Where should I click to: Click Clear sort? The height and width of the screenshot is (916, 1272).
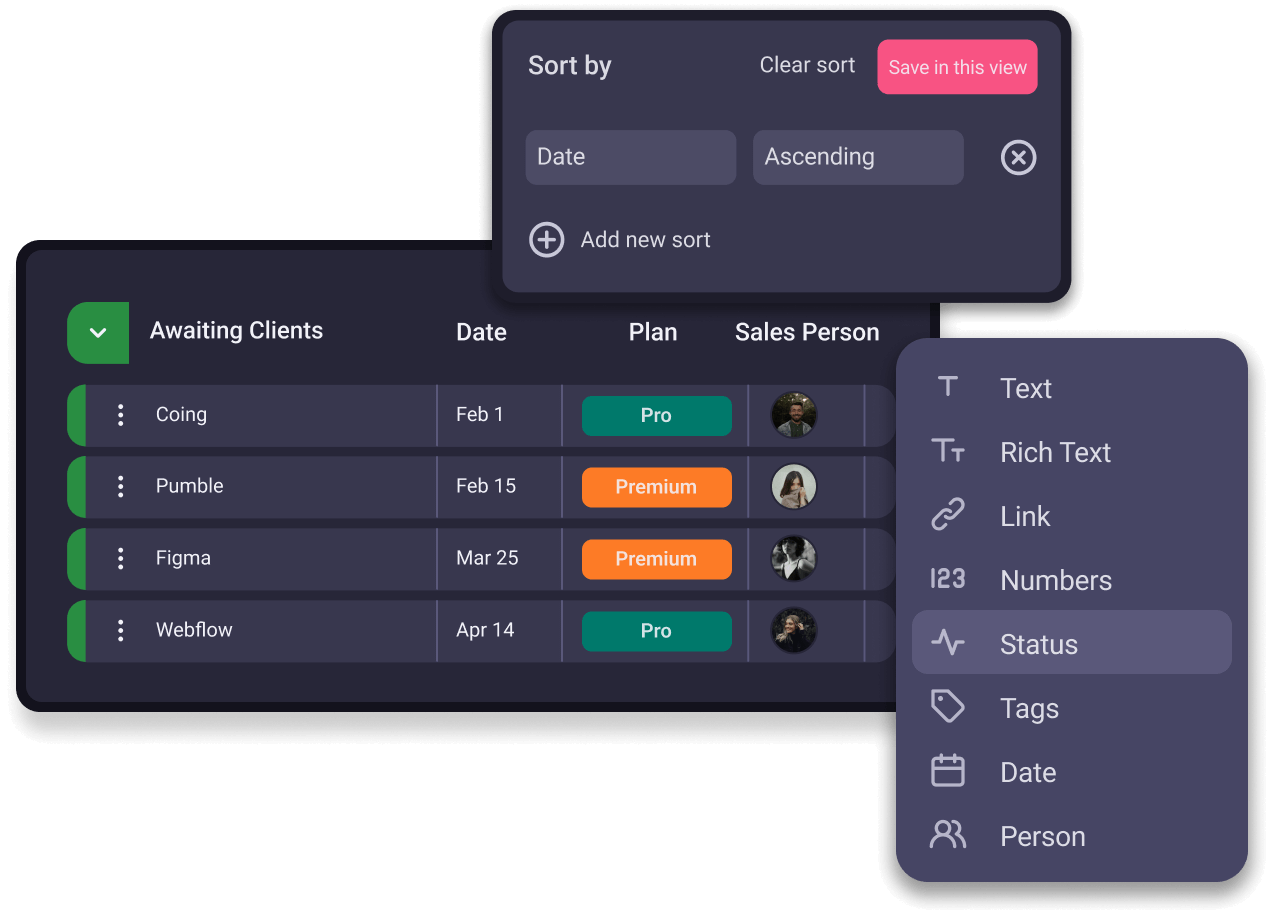(x=807, y=64)
